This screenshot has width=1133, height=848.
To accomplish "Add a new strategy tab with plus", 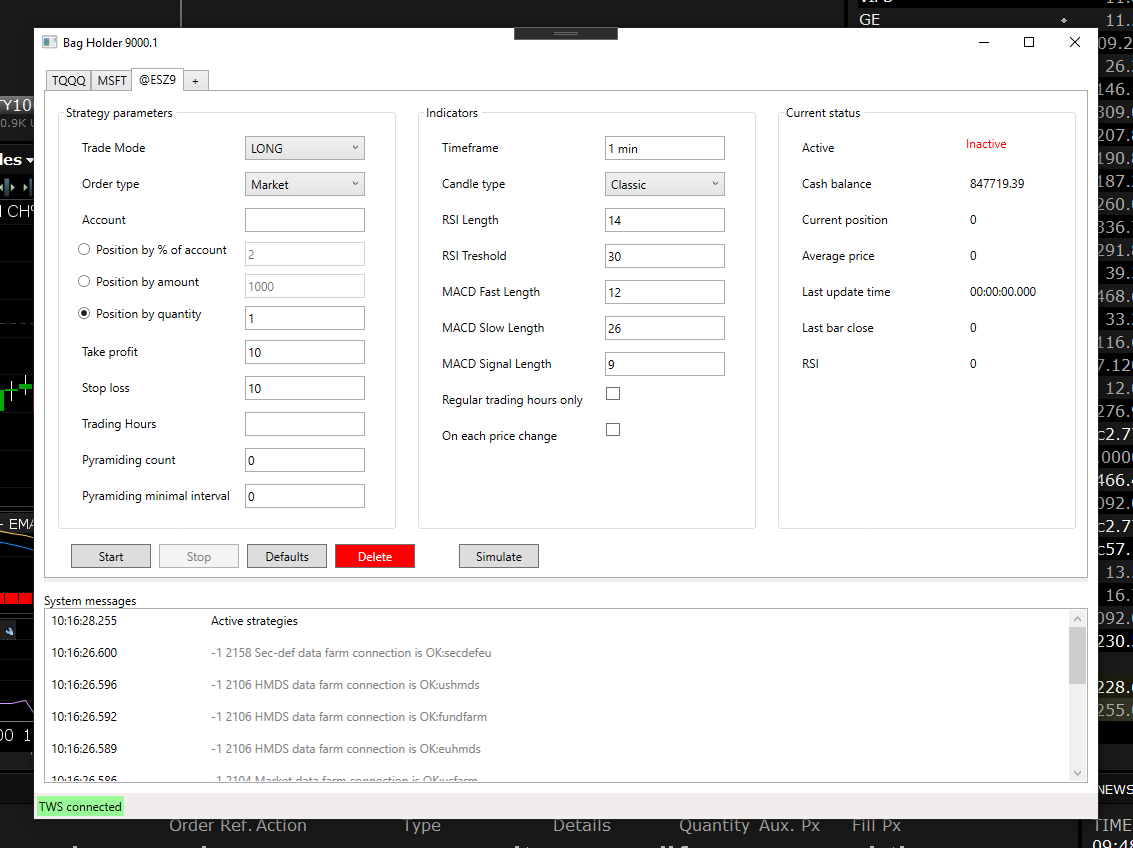I will 196,81.
